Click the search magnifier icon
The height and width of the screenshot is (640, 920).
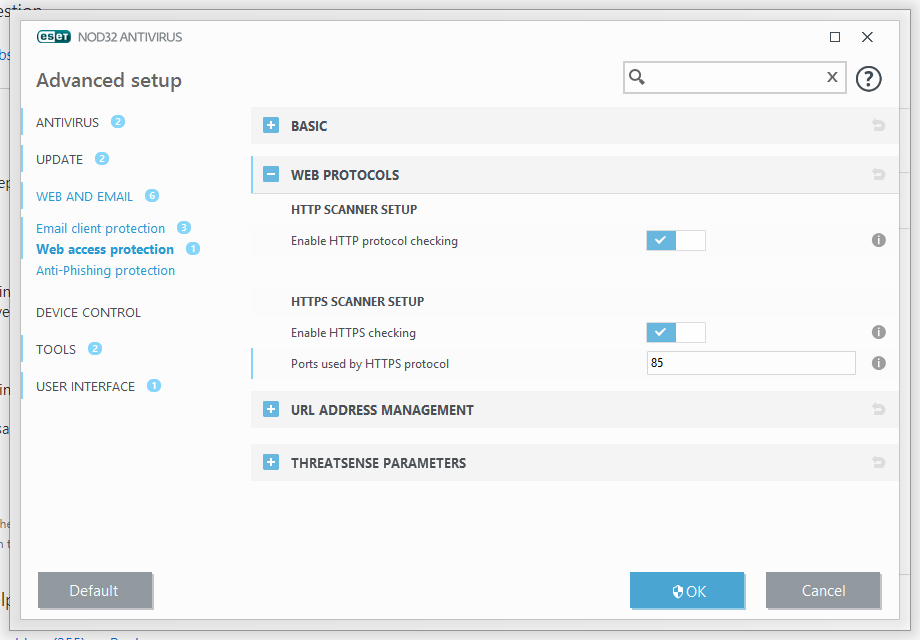637,77
